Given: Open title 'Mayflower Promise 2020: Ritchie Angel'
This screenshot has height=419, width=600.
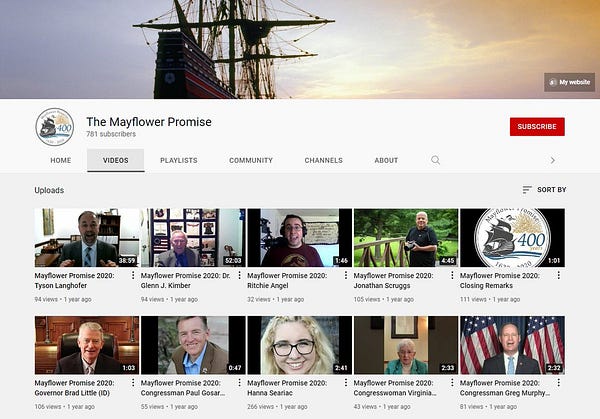Looking at the screenshot, I should [x=287, y=280].
